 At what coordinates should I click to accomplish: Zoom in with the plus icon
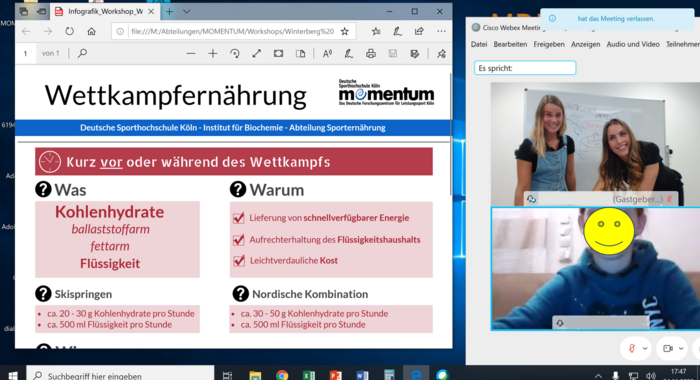coord(212,54)
